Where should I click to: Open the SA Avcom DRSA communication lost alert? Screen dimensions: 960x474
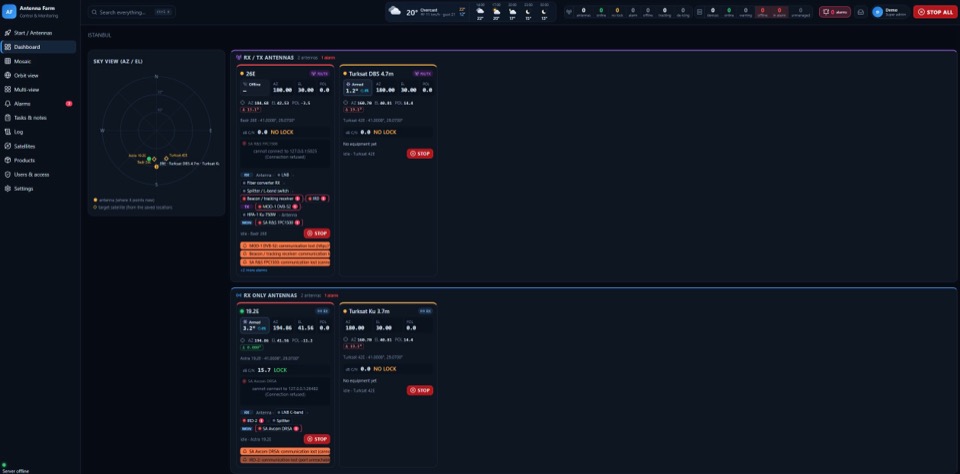(285, 451)
